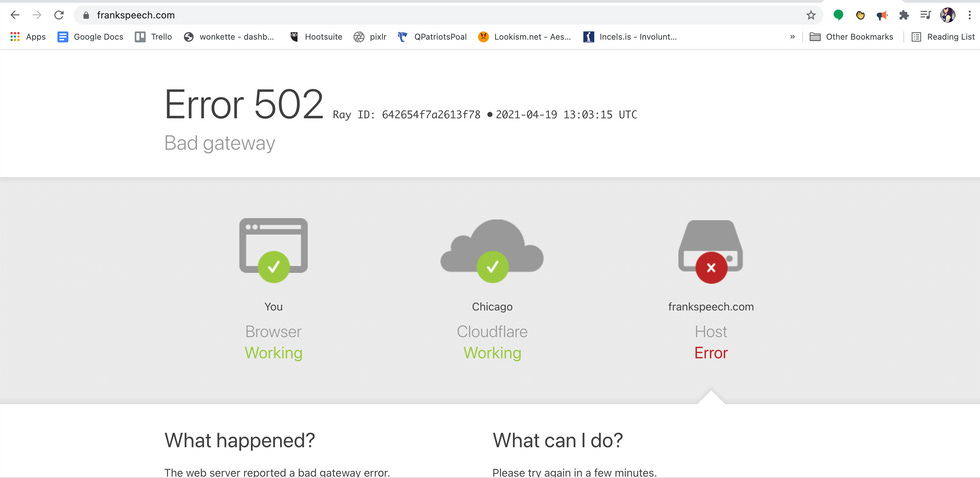This screenshot has height=478, width=980.
Task: Reload the page with the refresh icon
Action: (59, 15)
